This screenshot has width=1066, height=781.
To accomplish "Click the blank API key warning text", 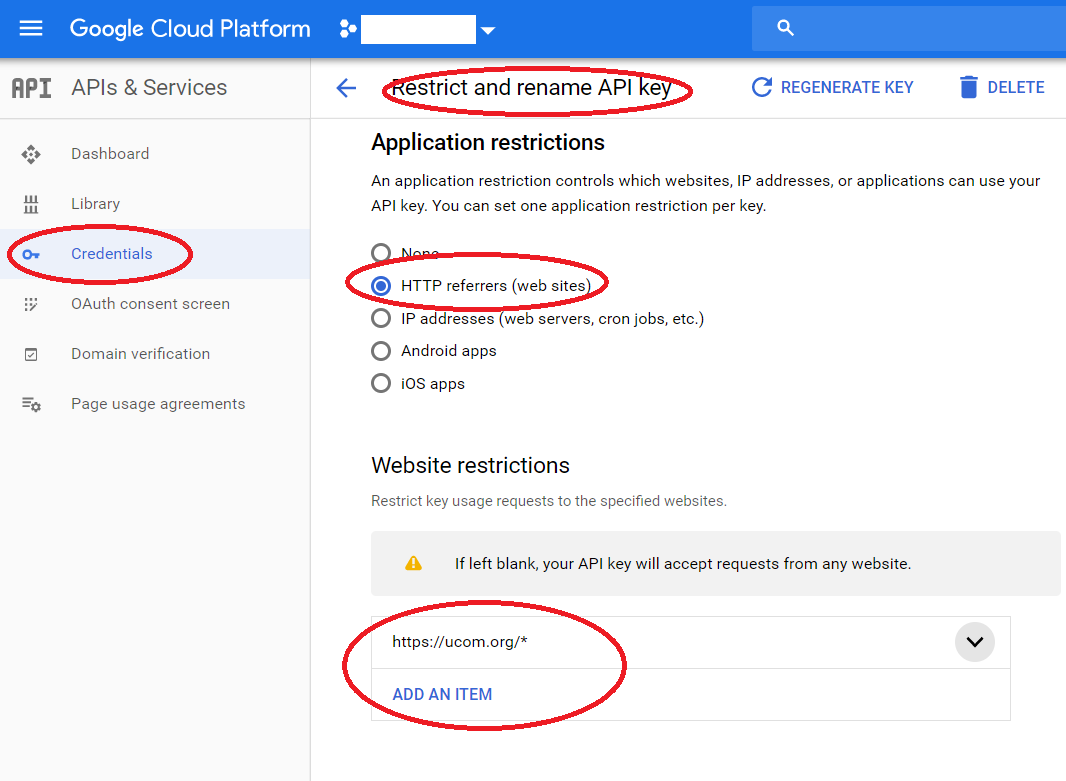I will [683, 563].
